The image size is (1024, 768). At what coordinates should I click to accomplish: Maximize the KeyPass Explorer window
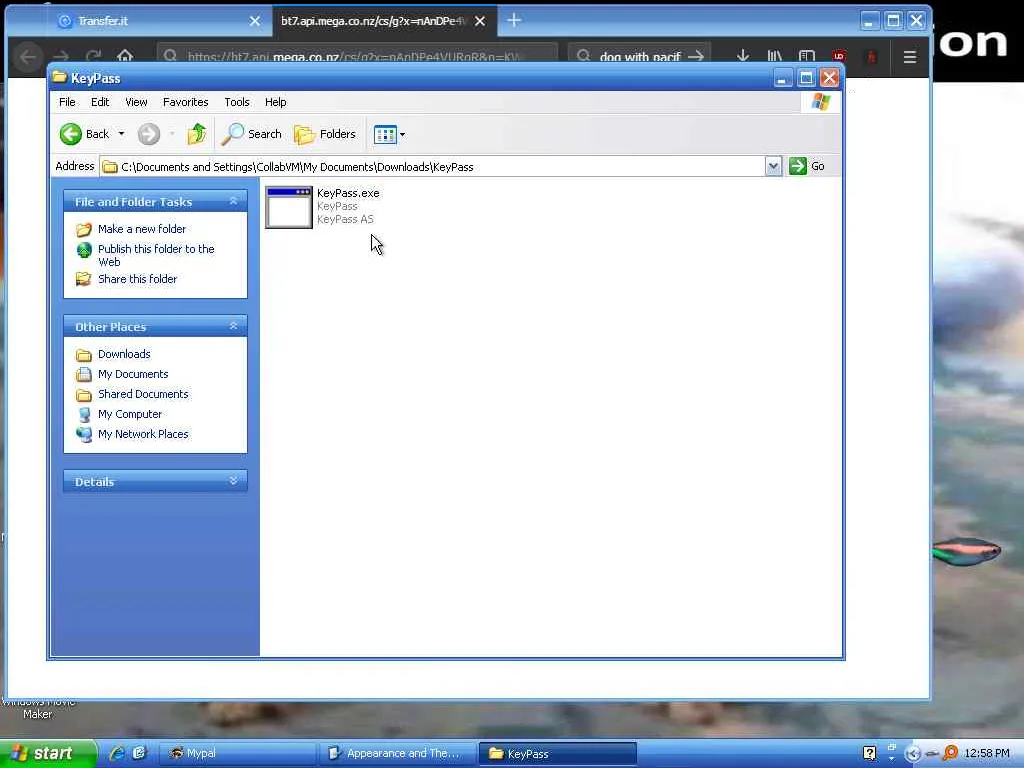pyautogui.click(x=806, y=78)
